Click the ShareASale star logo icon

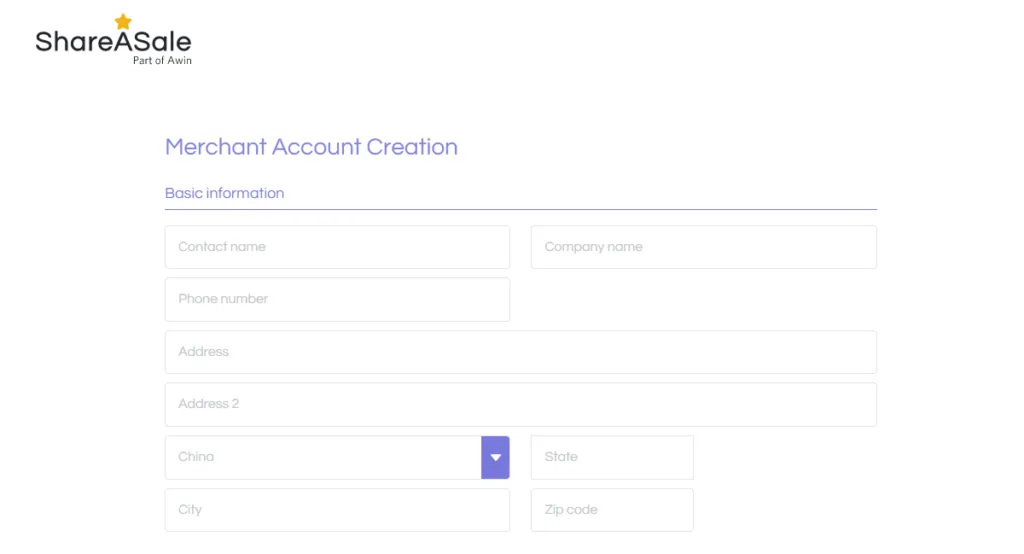[123, 22]
